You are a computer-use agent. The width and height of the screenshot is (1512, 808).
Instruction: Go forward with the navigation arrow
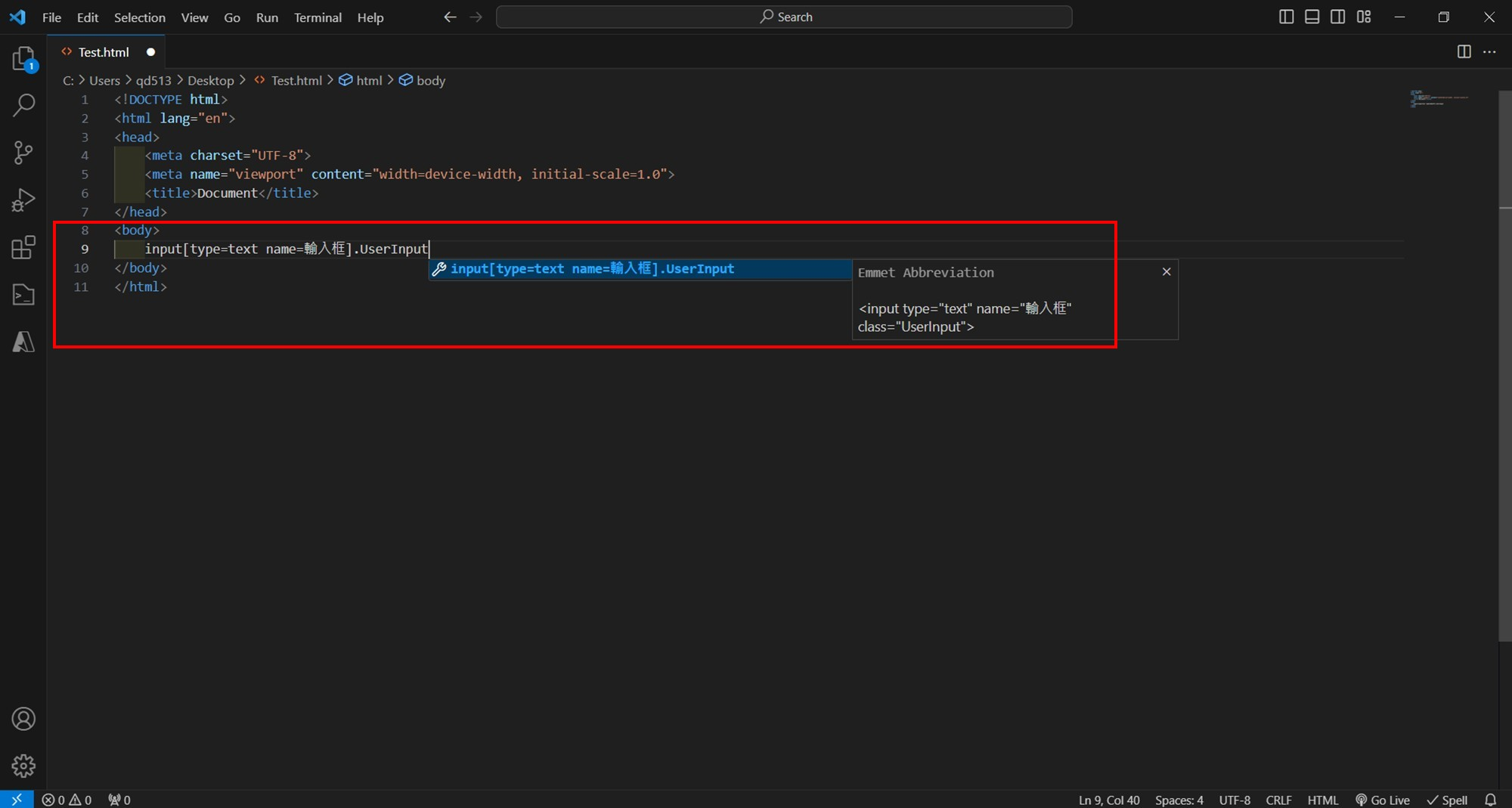point(476,17)
